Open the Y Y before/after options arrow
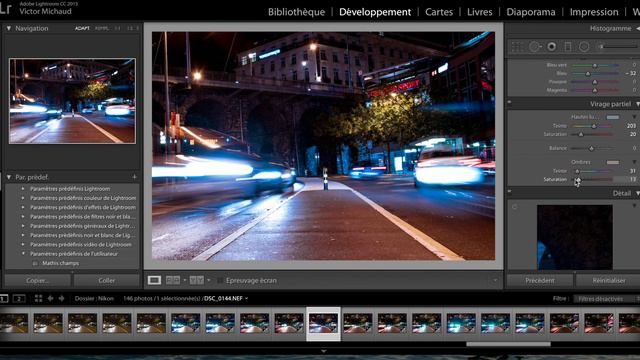 (209, 280)
